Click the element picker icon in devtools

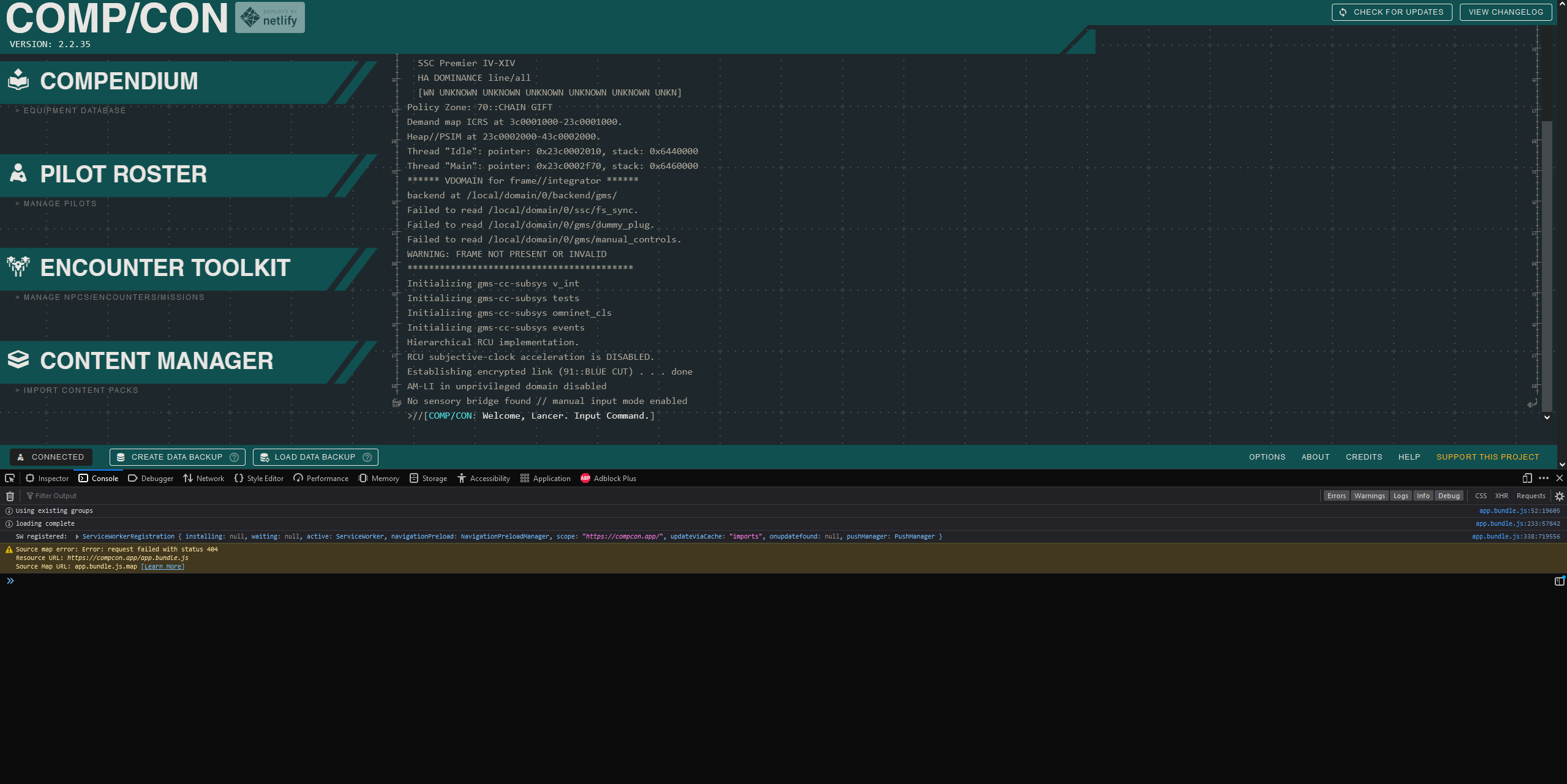[10, 479]
